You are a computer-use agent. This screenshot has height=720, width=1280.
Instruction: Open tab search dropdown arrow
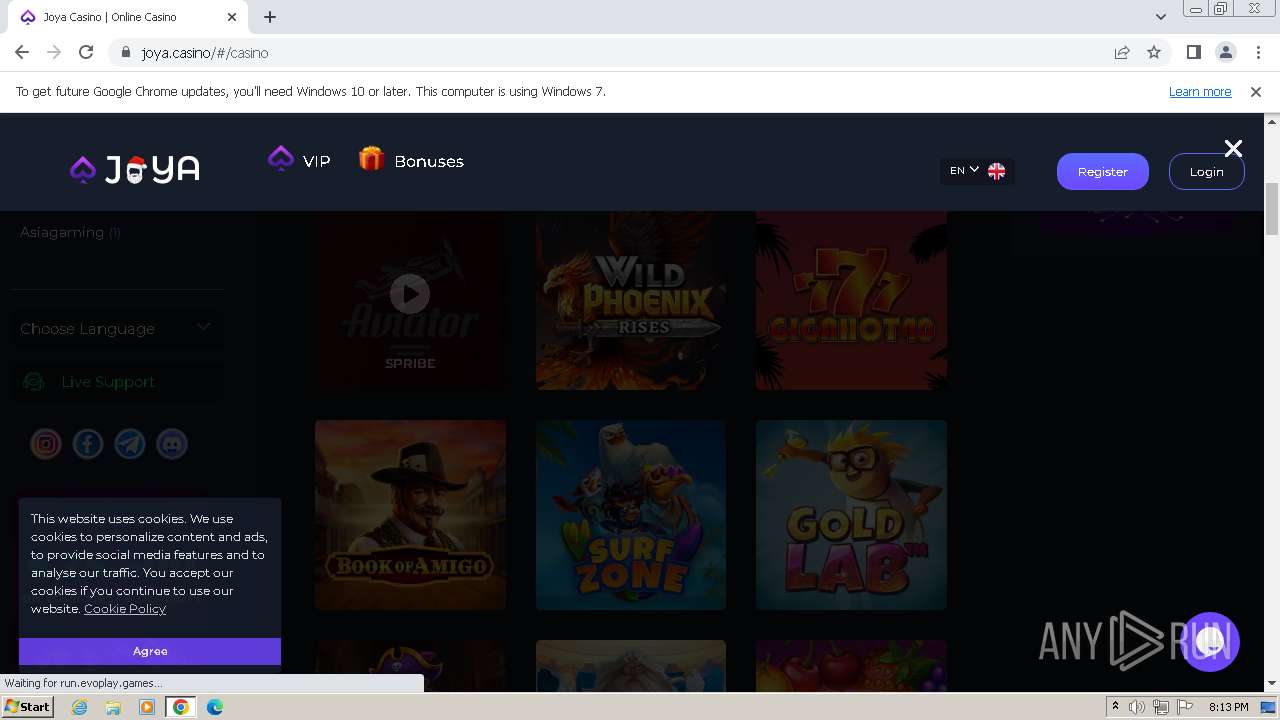[x=1160, y=17]
